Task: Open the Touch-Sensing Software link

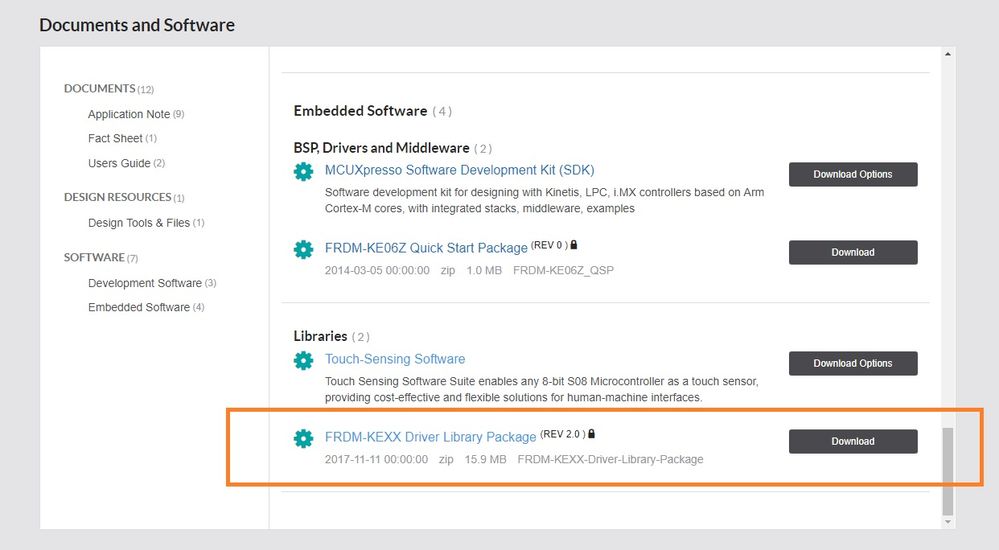Action: click(395, 359)
